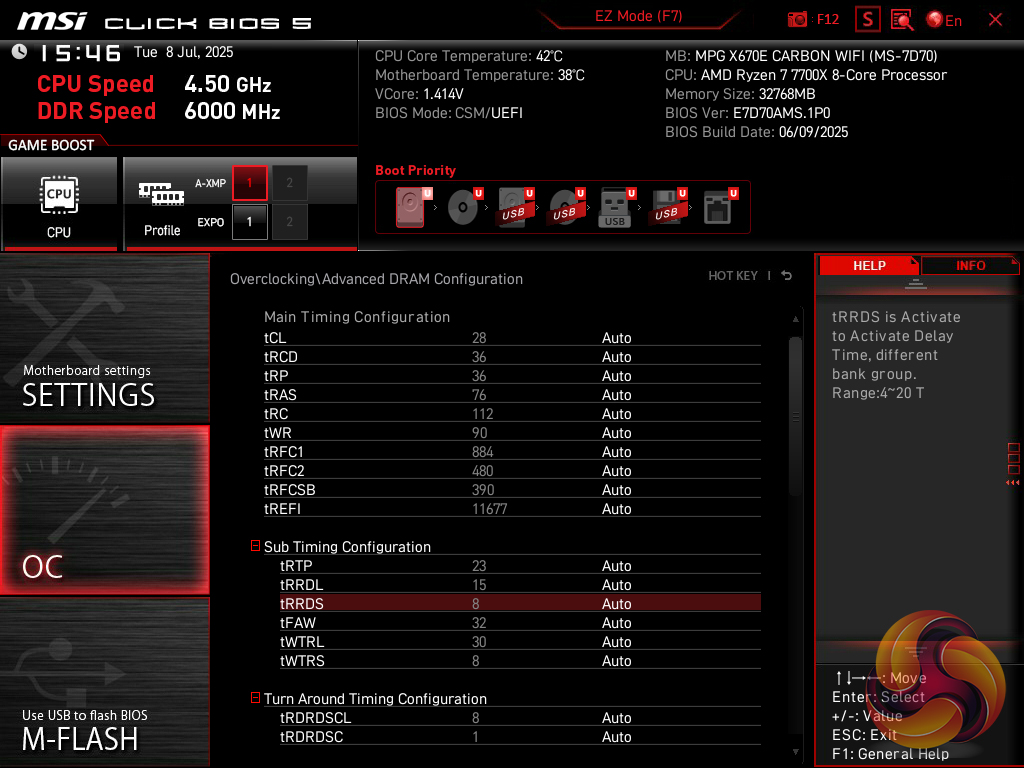Enable A-XMP profile 1
1024x768 pixels.
[249, 183]
